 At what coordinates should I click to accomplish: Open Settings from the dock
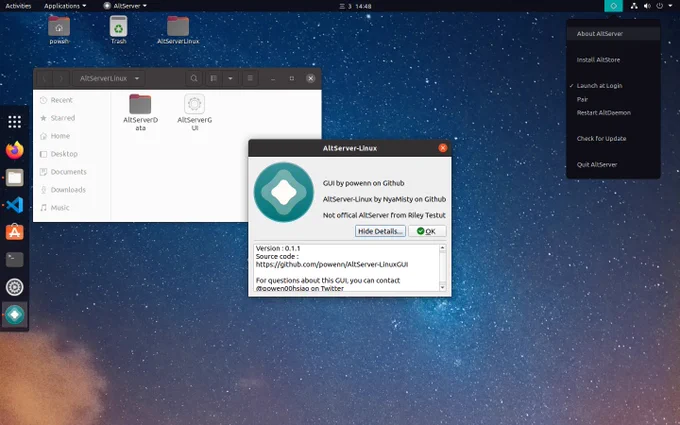point(14,287)
